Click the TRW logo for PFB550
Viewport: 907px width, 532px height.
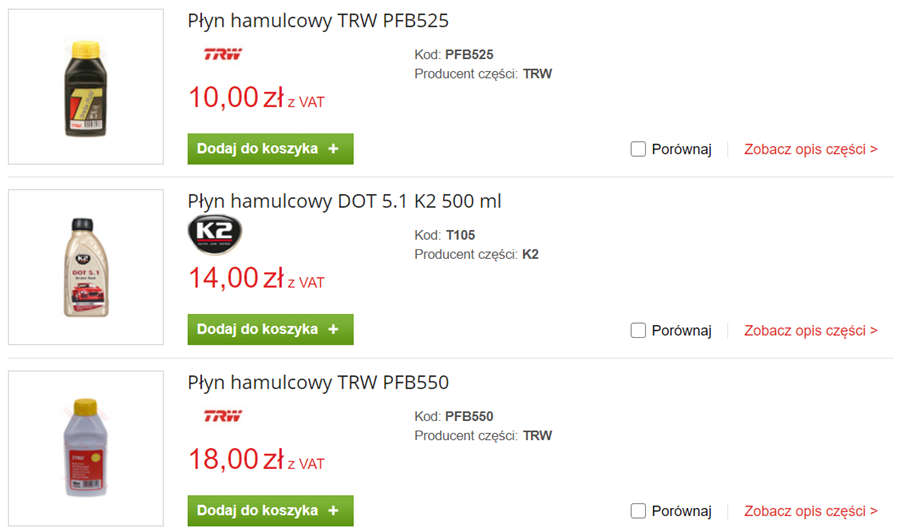(223, 415)
